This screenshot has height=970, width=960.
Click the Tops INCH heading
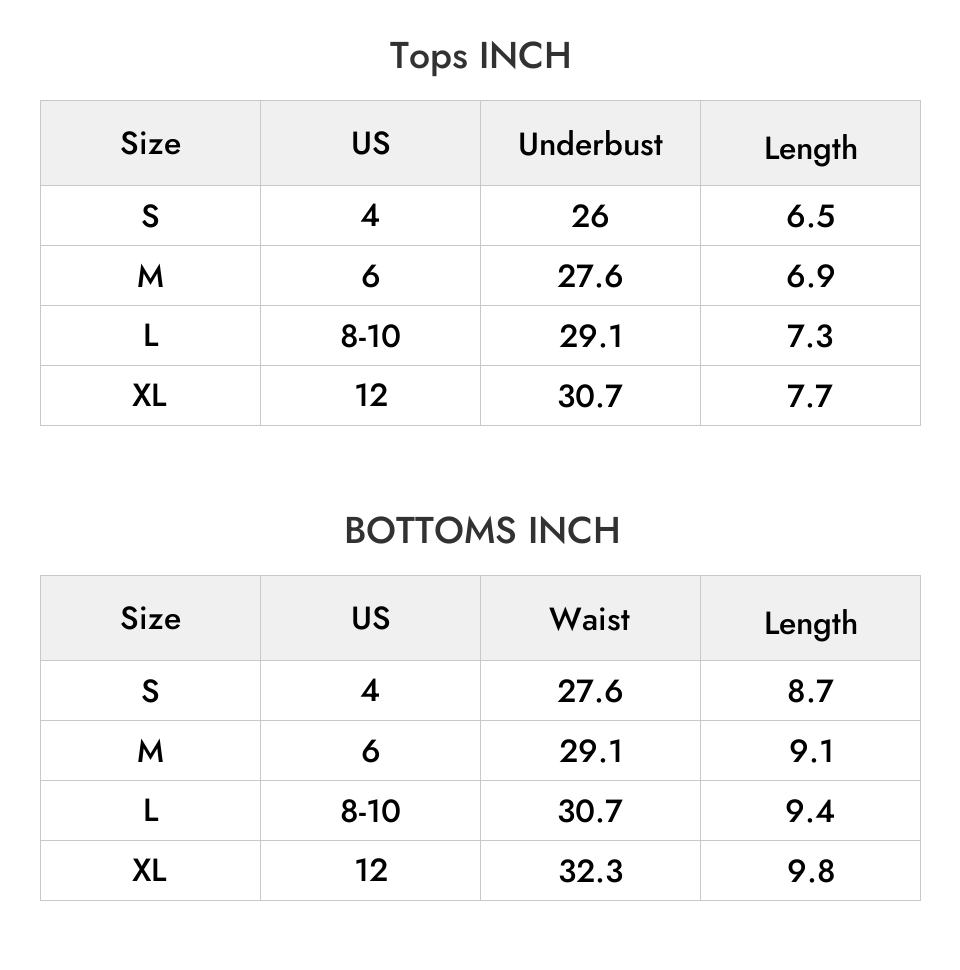point(480,56)
